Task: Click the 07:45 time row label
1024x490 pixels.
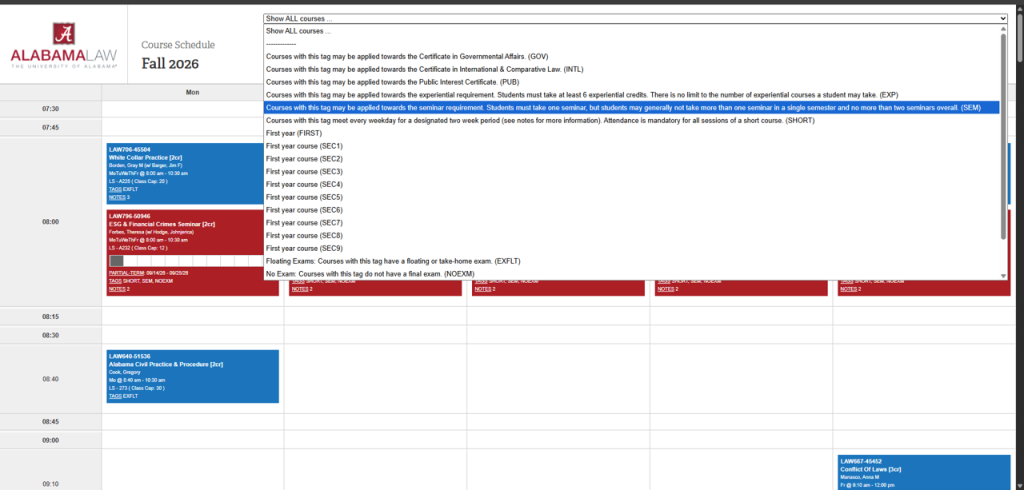Action: click(x=50, y=128)
